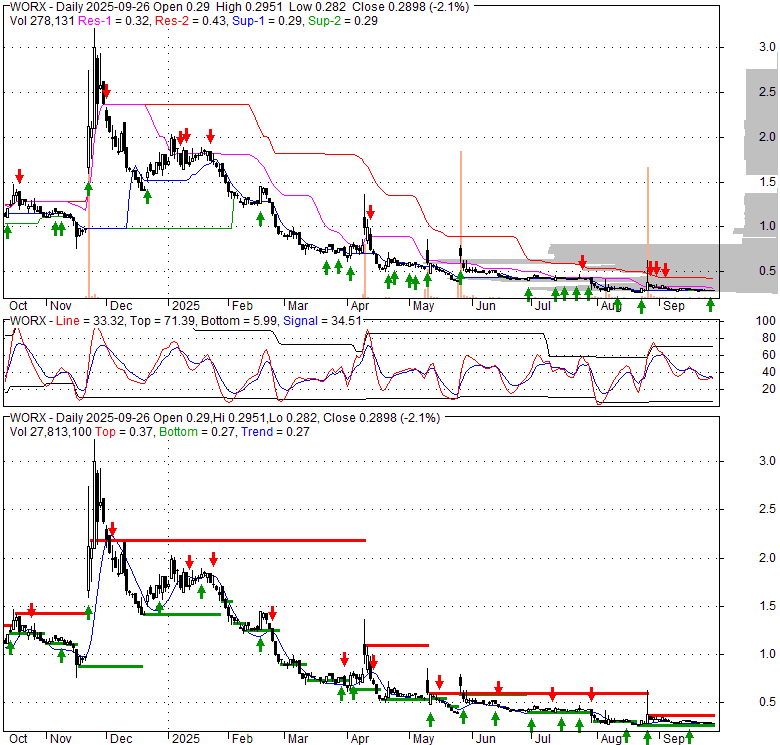Viewport: 780px width, 745px height.
Task: Click the 'Dec' month label on the lower chart
Action: click(x=121, y=739)
